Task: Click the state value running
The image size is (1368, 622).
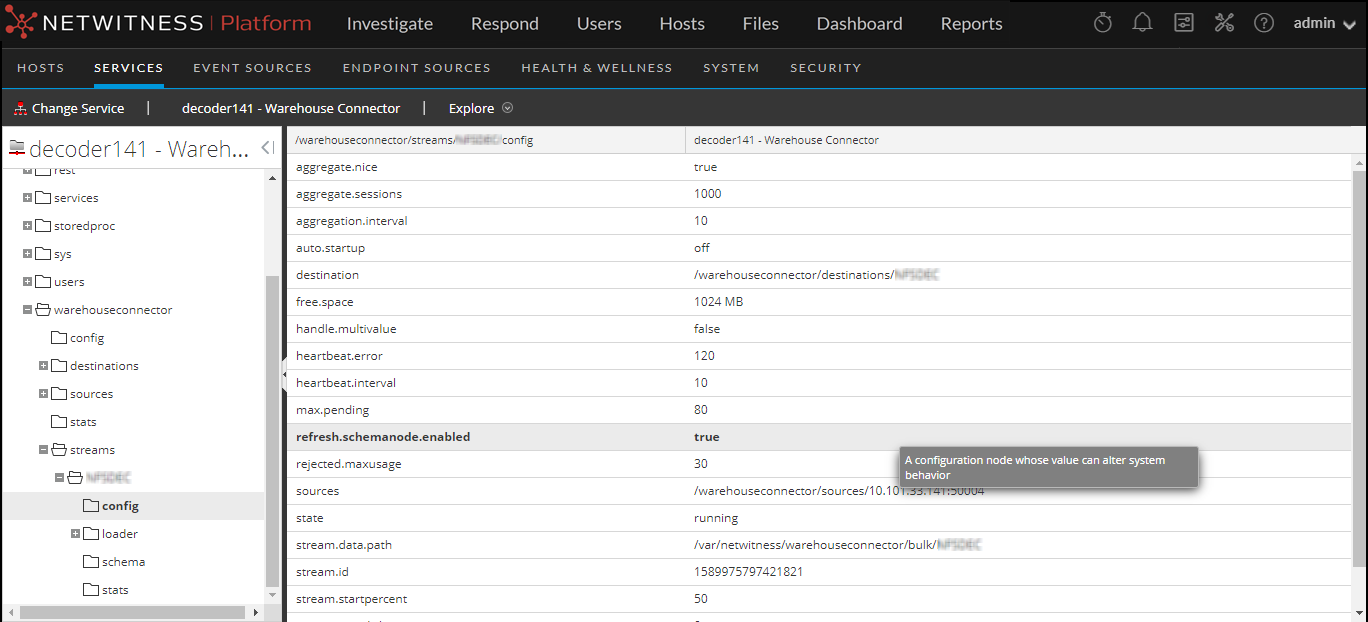Action: 716,518
